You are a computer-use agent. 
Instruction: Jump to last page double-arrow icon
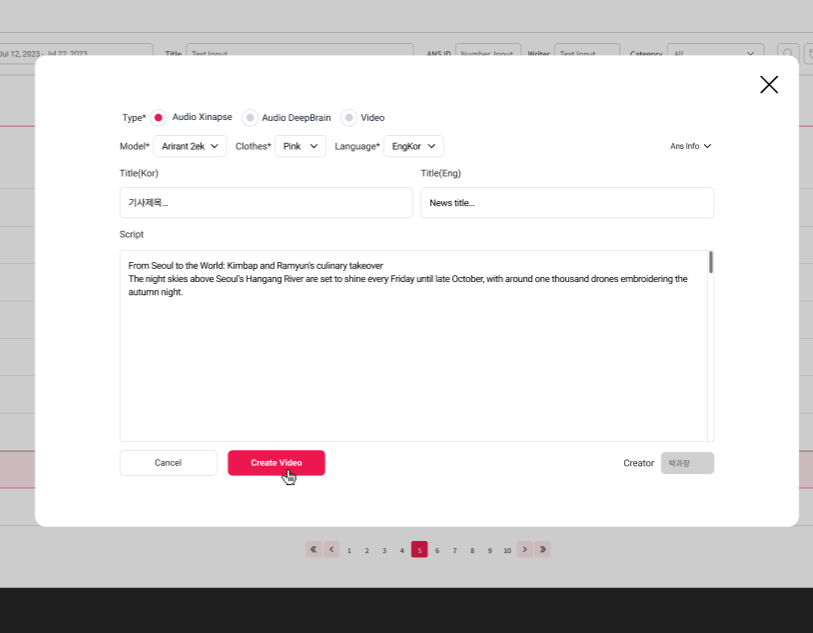[543, 549]
